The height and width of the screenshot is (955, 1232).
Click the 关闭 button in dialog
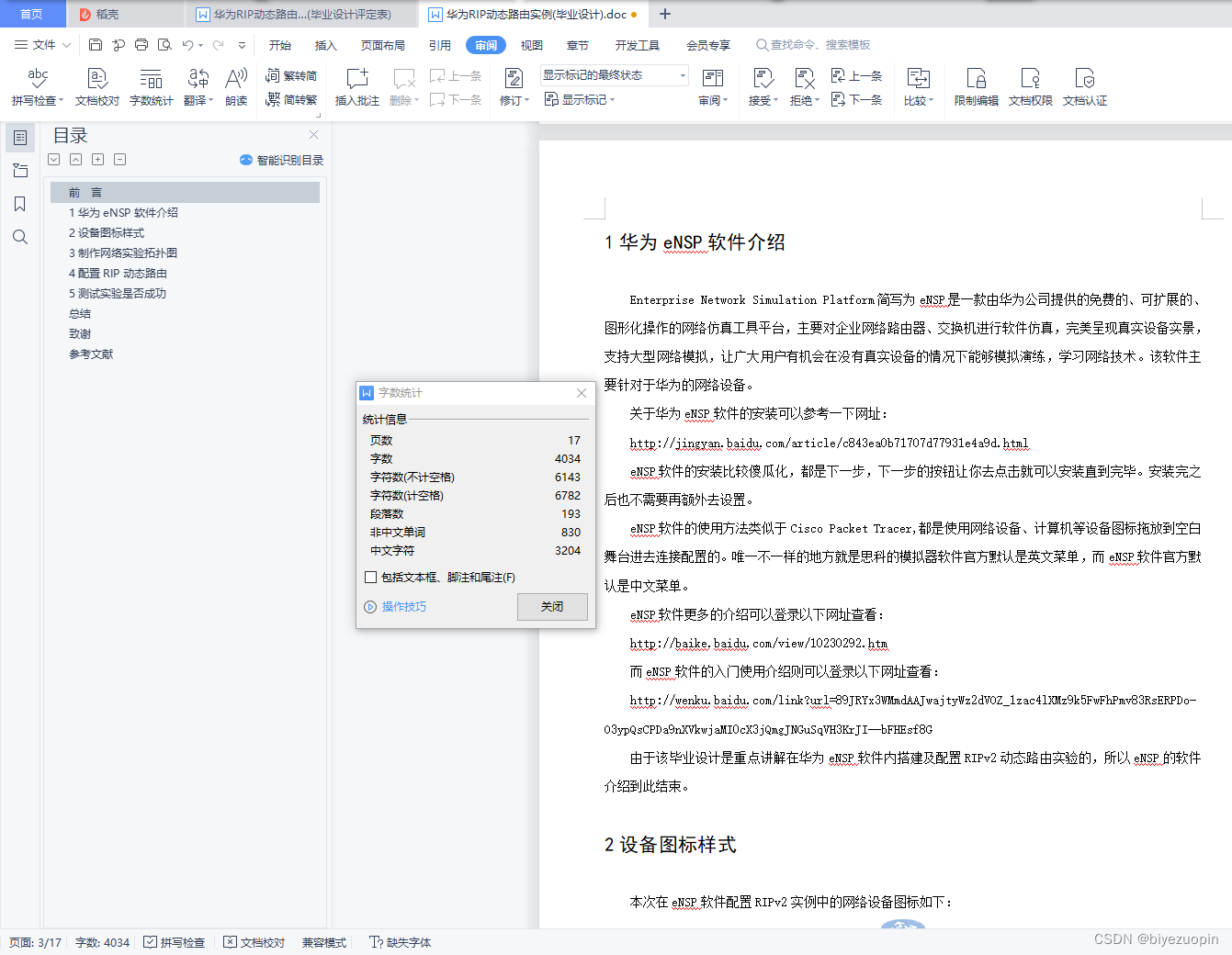click(552, 607)
